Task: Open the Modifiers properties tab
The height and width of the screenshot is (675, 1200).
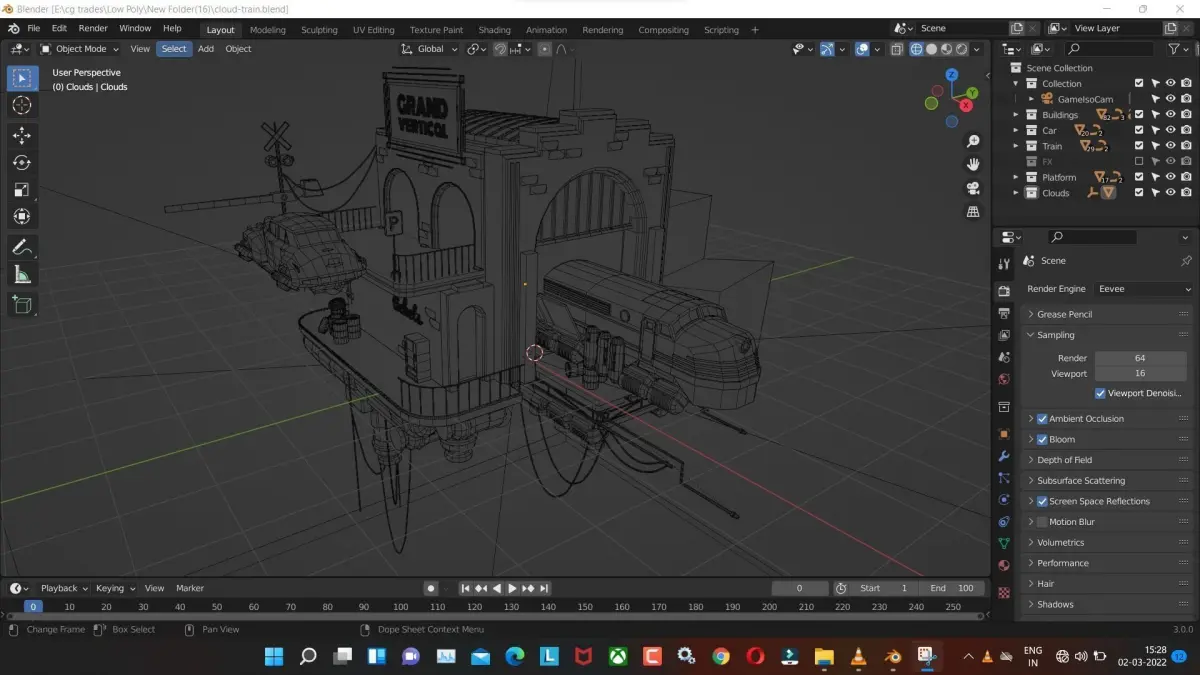Action: pos(1004,456)
